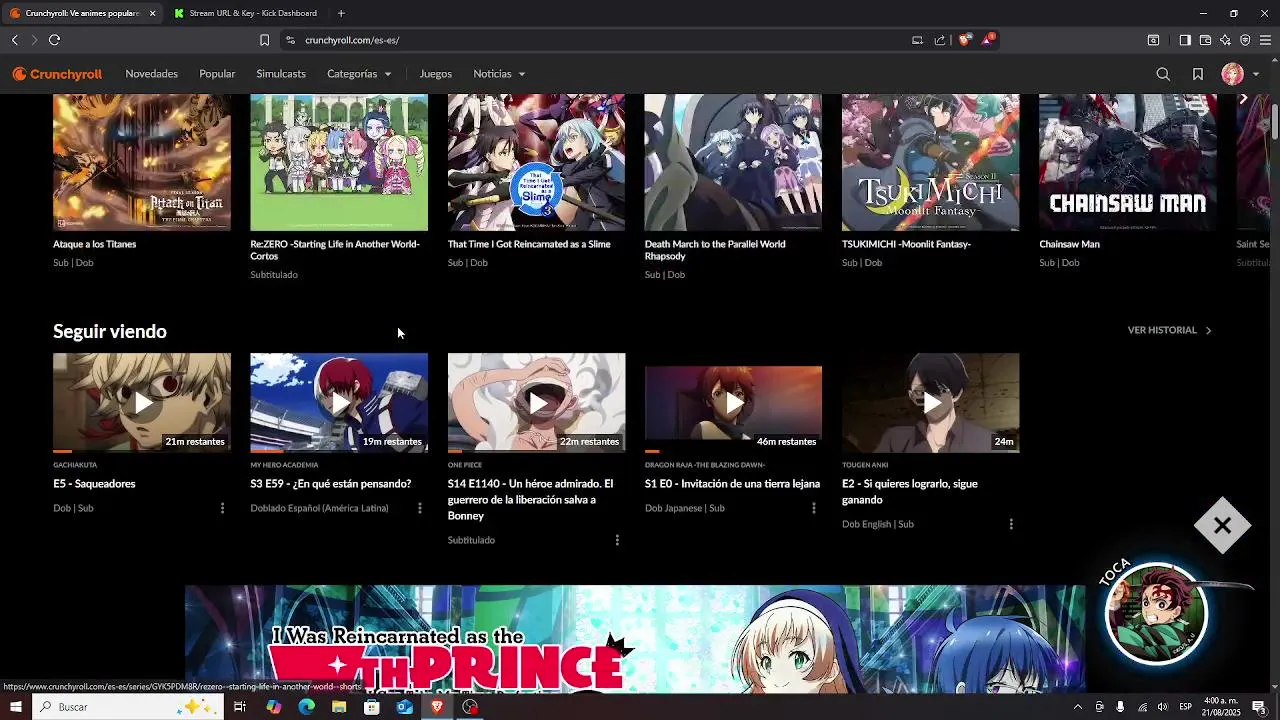This screenshot has width=1280, height=720.
Task: Click the Brave Shields icon in address bar
Action: [x=964, y=40]
